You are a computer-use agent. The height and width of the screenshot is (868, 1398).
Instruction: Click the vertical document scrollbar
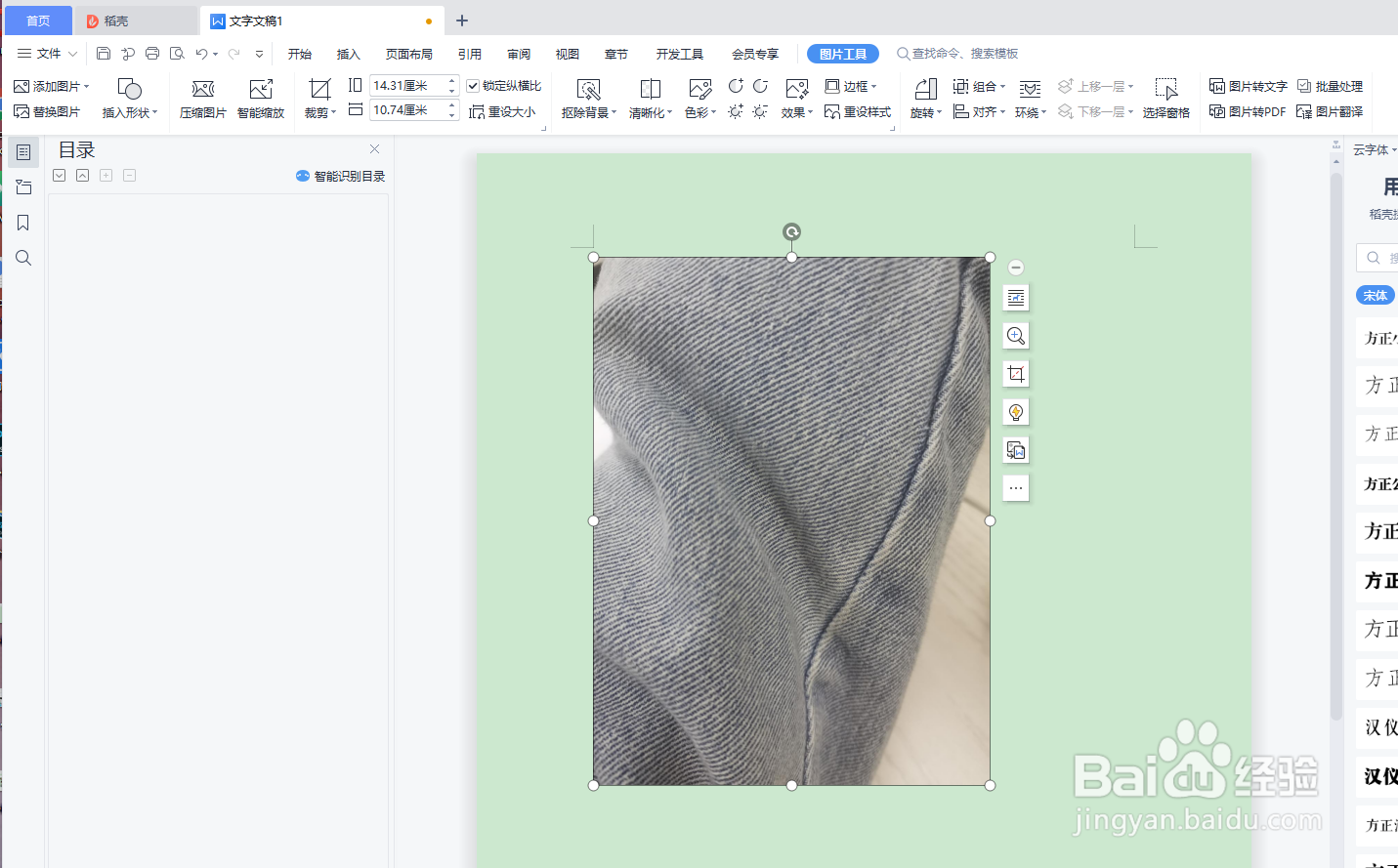pyautogui.click(x=1336, y=446)
